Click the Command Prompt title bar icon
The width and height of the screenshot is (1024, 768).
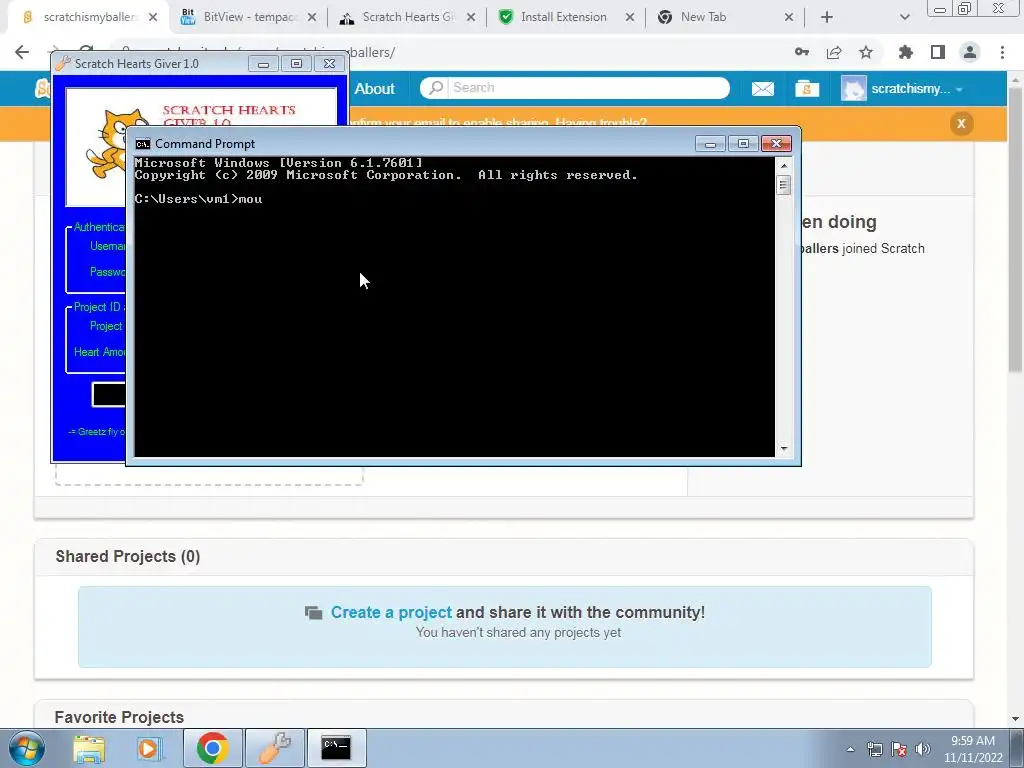143,144
